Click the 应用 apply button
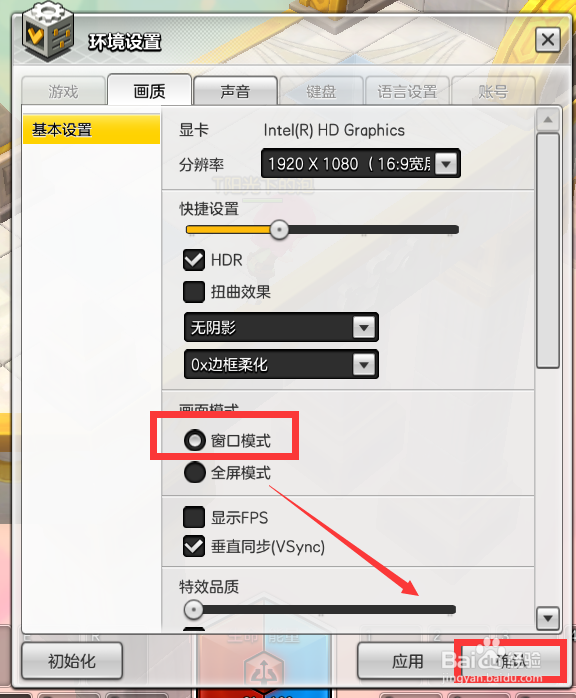 pyautogui.click(x=407, y=661)
